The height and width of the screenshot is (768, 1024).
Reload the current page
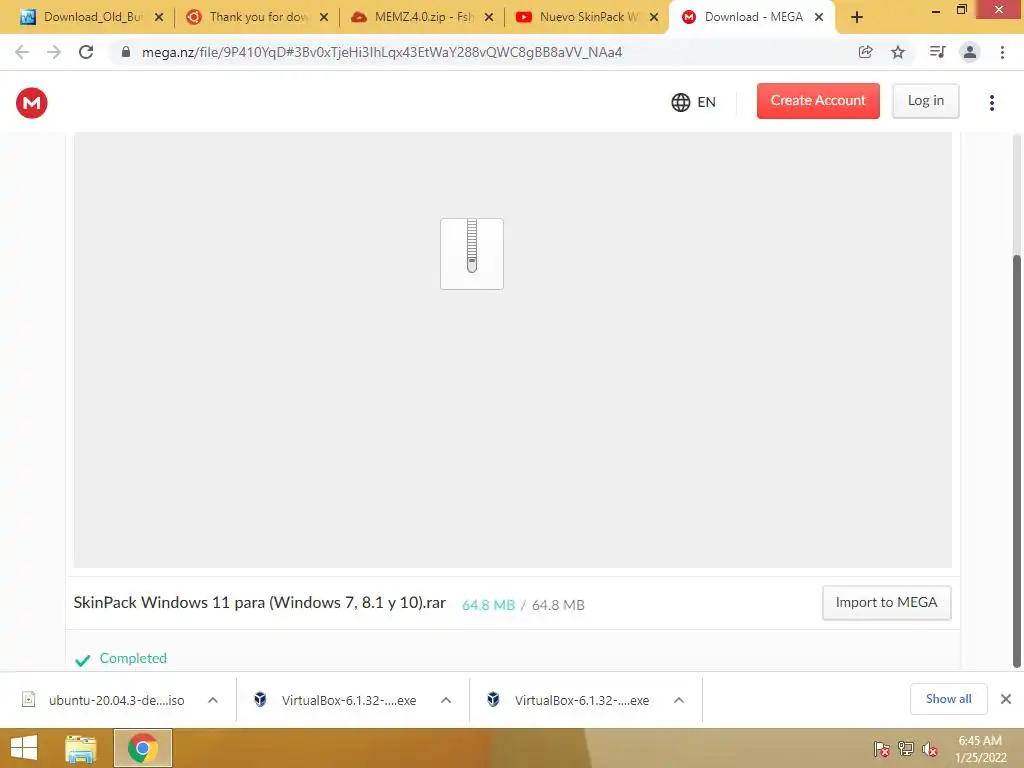[86, 52]
